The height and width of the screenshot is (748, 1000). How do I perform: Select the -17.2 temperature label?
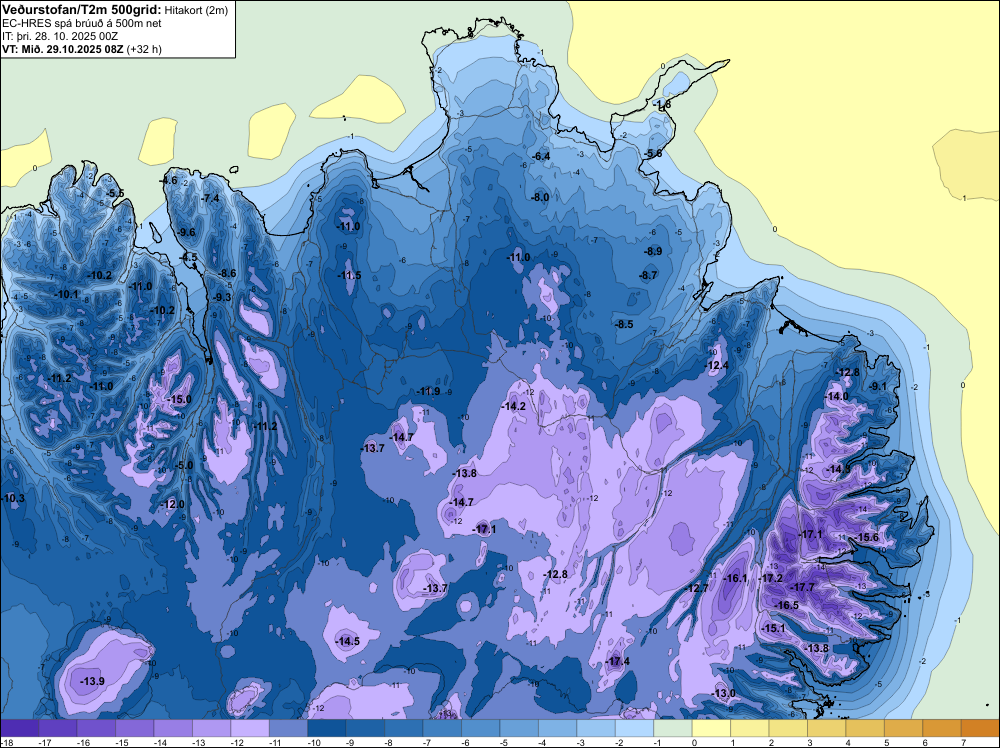click(771, 578)
